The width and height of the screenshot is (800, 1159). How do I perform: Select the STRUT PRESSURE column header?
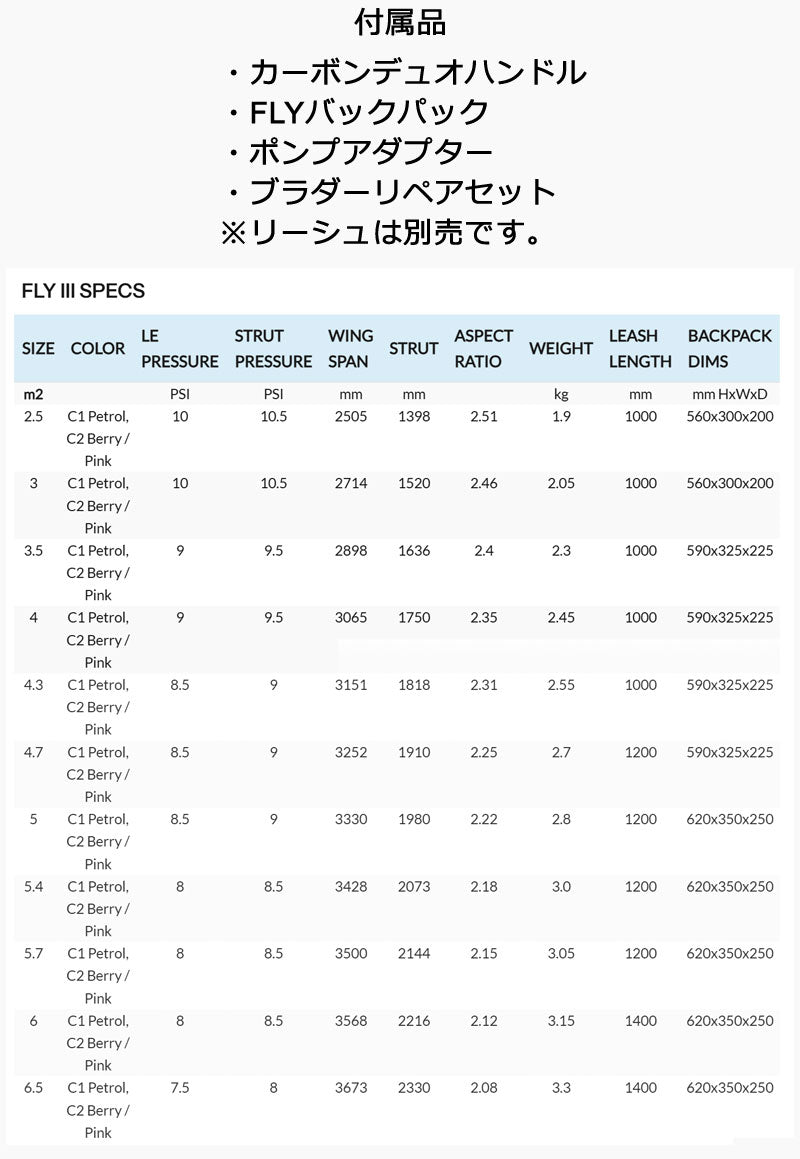(273, 349)
